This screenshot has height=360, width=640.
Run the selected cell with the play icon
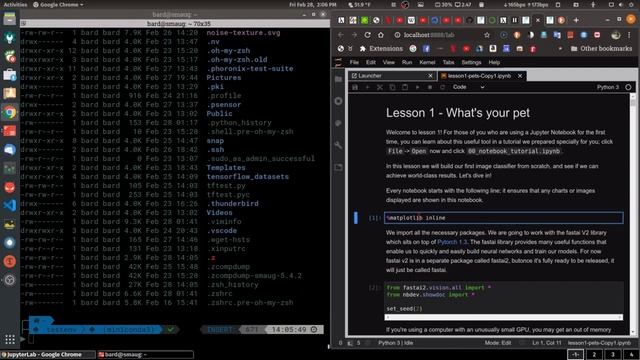(x=417, y=87)
